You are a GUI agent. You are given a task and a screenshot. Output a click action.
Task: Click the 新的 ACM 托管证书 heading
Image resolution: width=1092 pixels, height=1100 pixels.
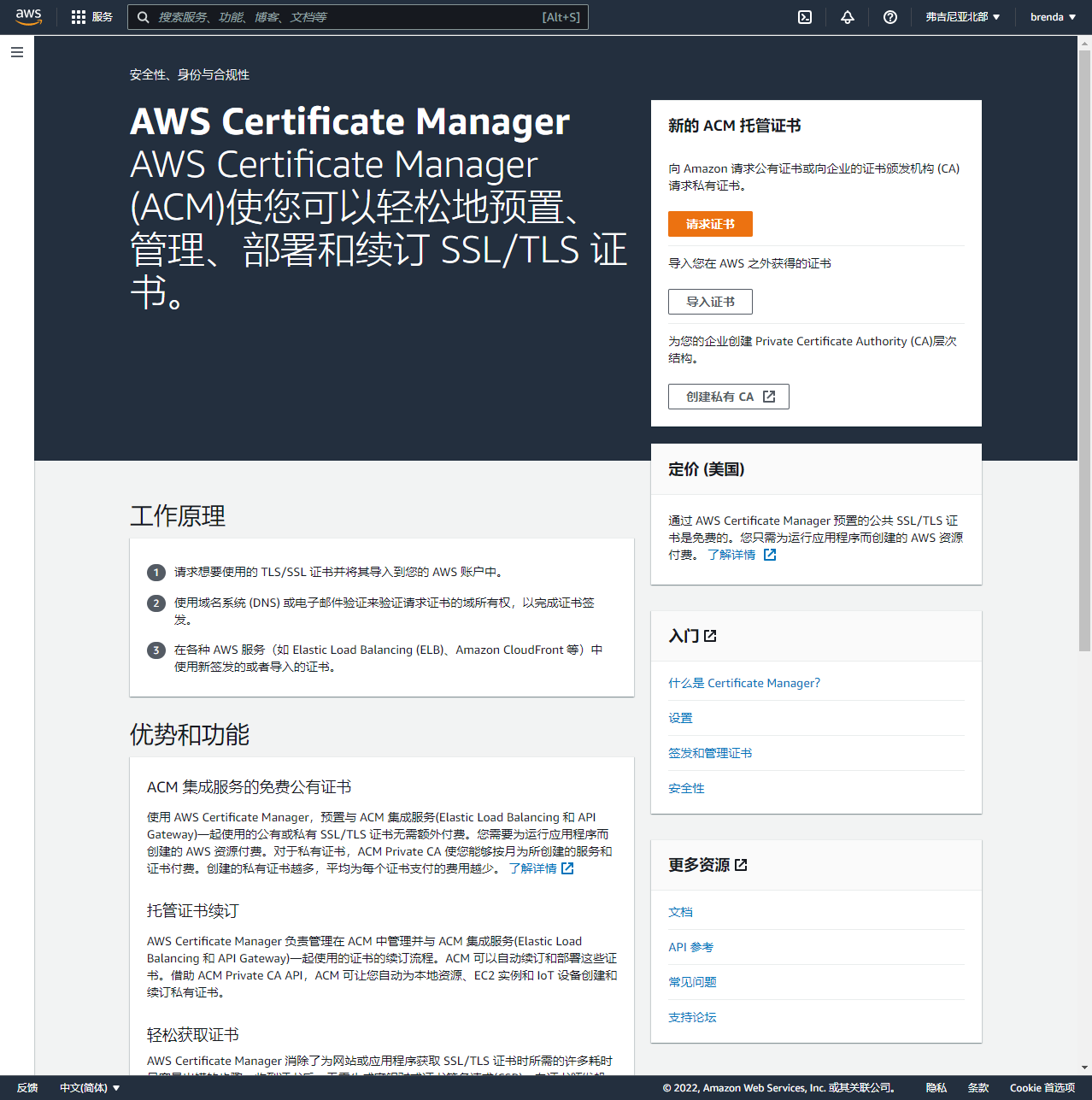click(735, 126)
